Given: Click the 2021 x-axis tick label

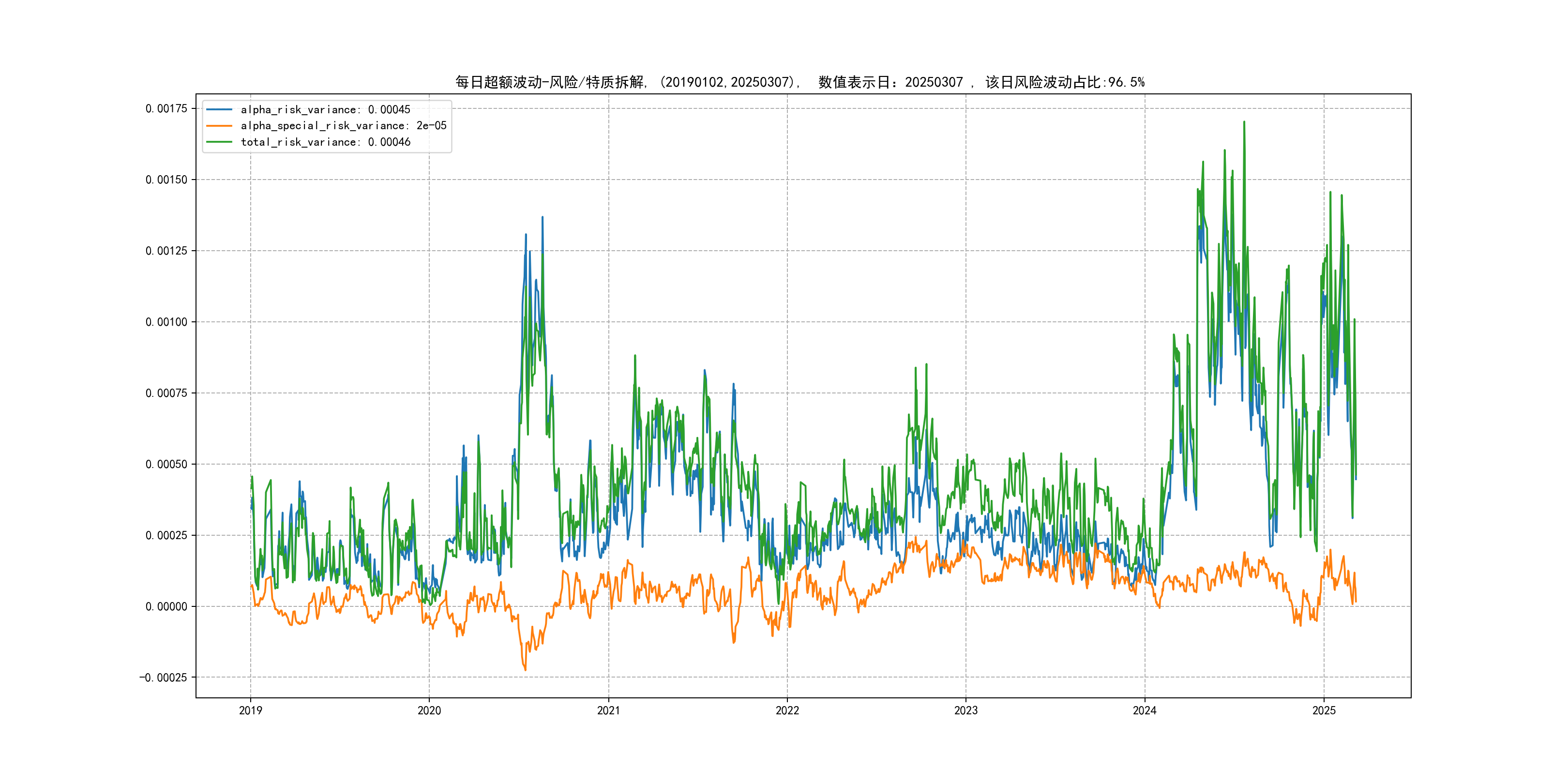Looking at the screenshot, I should point(608,711).
